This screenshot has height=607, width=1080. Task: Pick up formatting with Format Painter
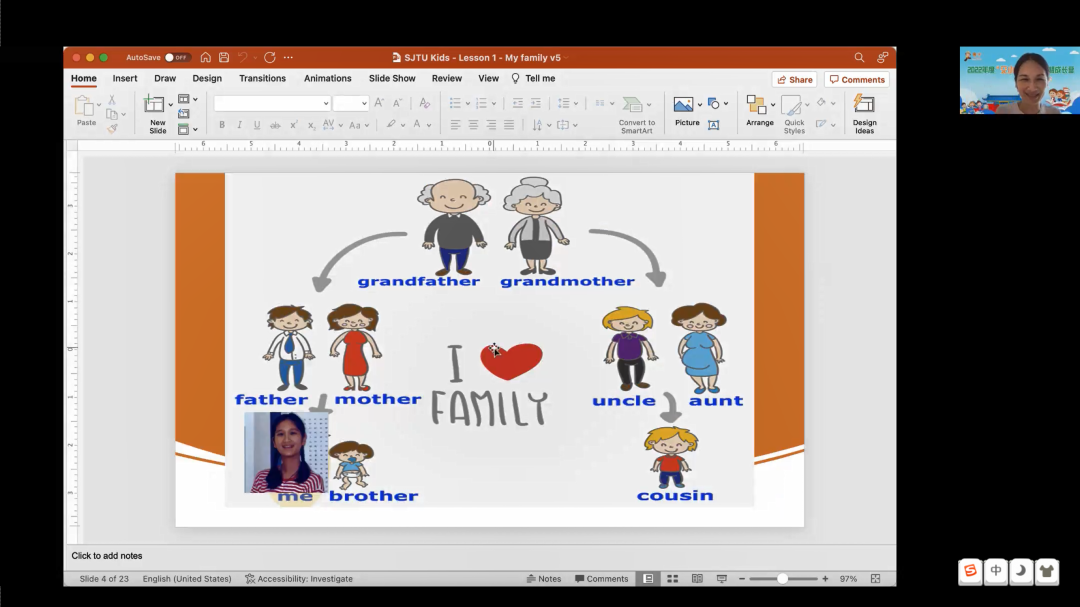point(112,128)
